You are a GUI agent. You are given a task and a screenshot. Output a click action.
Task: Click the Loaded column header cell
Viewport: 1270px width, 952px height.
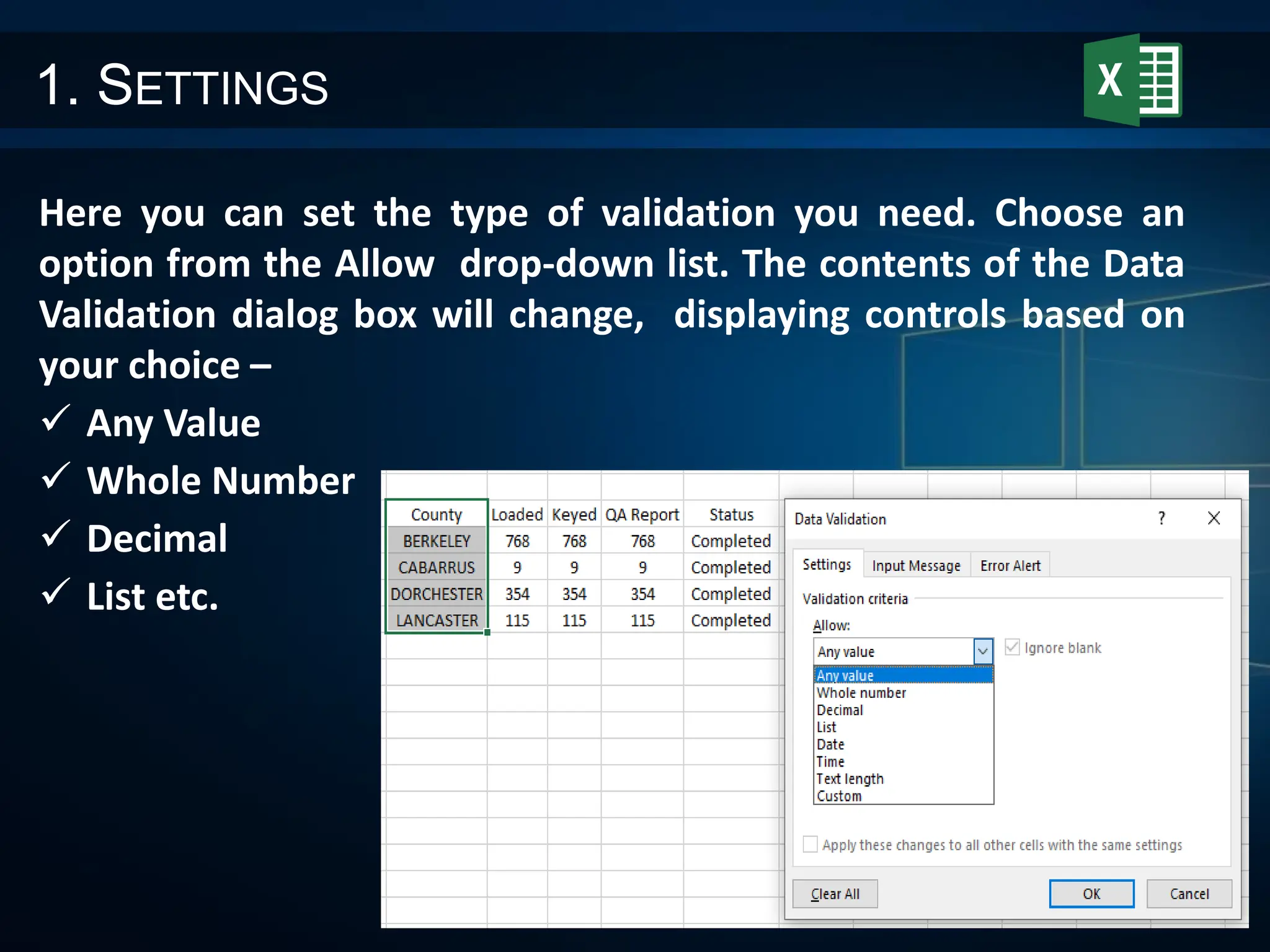coord(517,514)
